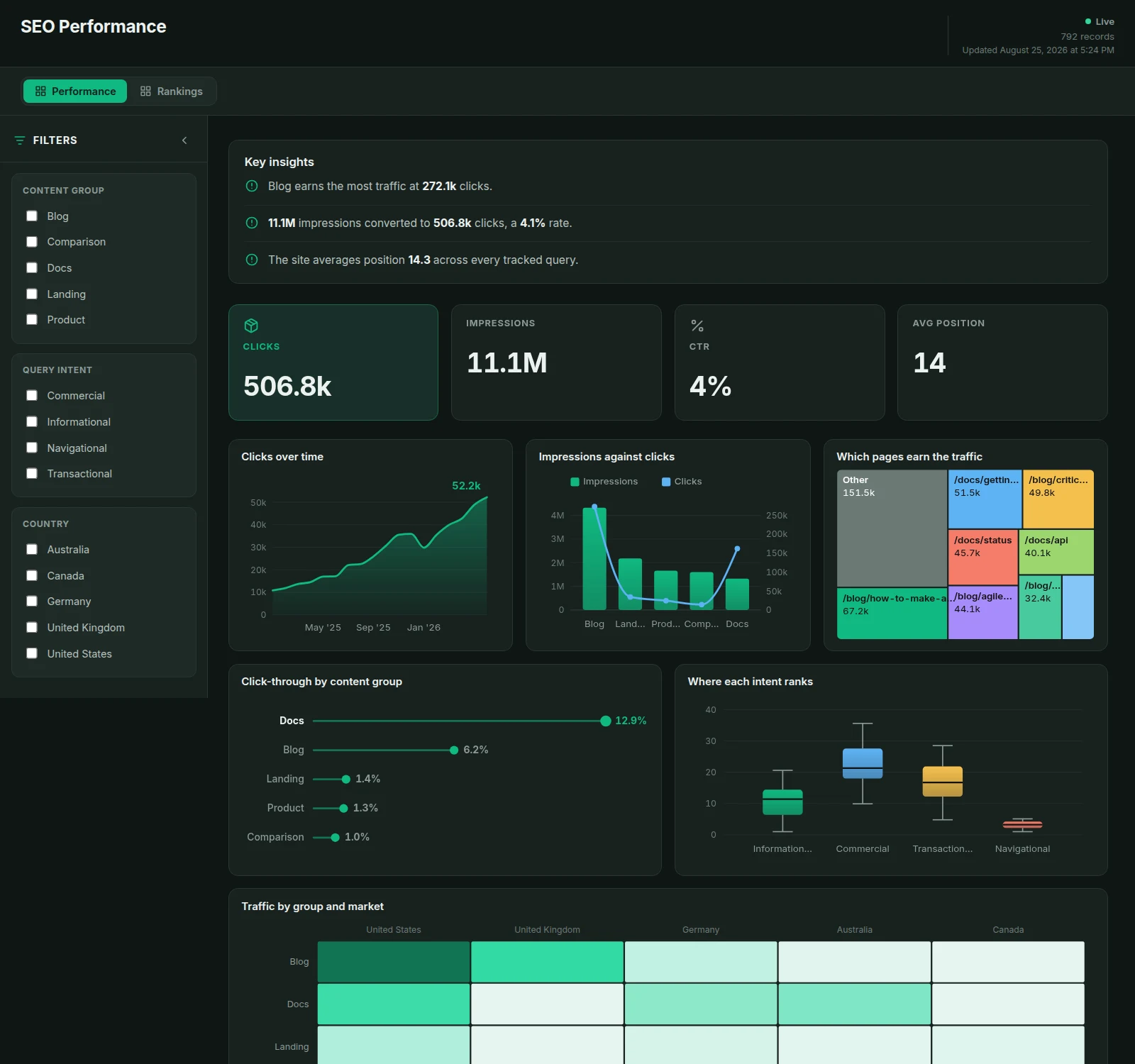Toggle the Impressions legend series

click(x=604, y=482)
